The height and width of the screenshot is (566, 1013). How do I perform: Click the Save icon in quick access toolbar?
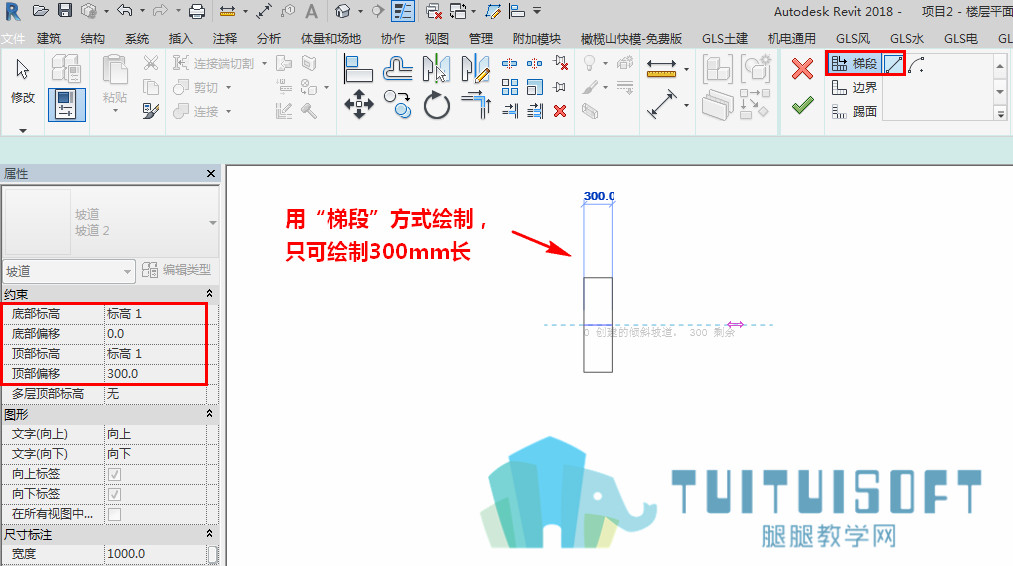[x=65, y=11]
